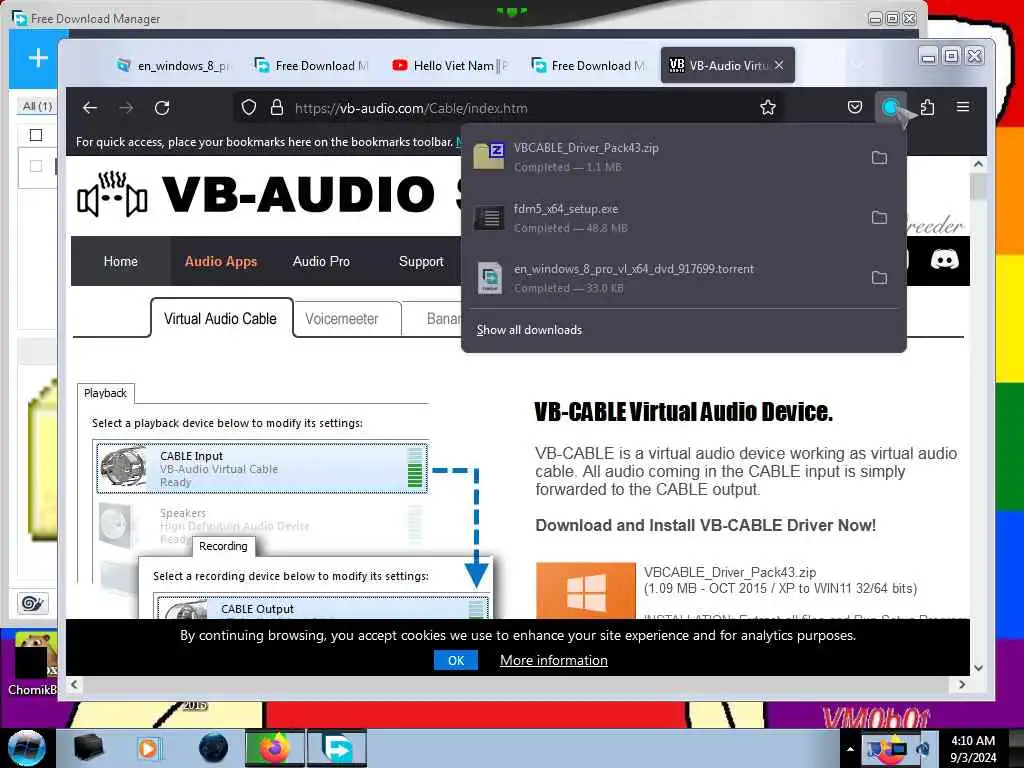
Task: Open the Home menu on the site
Action: pyautogui.click(x=121, y=261)
